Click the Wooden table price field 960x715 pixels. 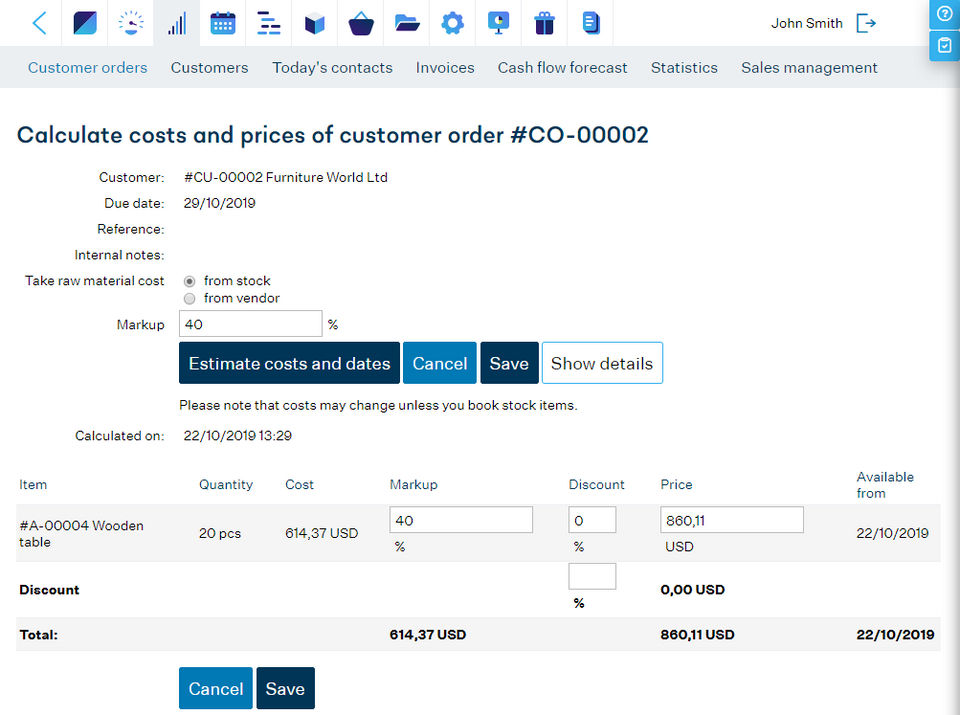pyautogui.click(x=731, y=520)
